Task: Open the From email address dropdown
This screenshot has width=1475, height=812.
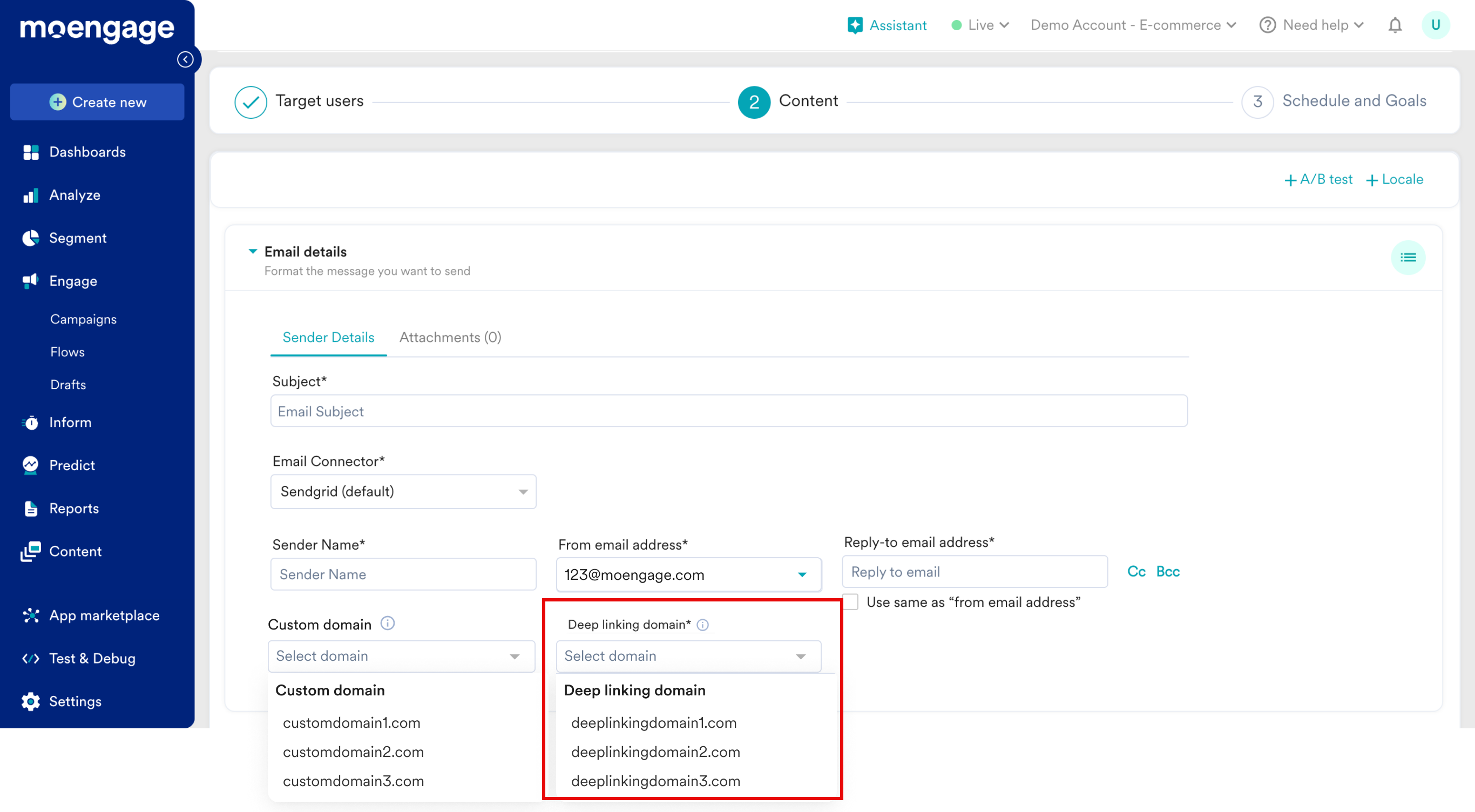Action: point(688,574)
